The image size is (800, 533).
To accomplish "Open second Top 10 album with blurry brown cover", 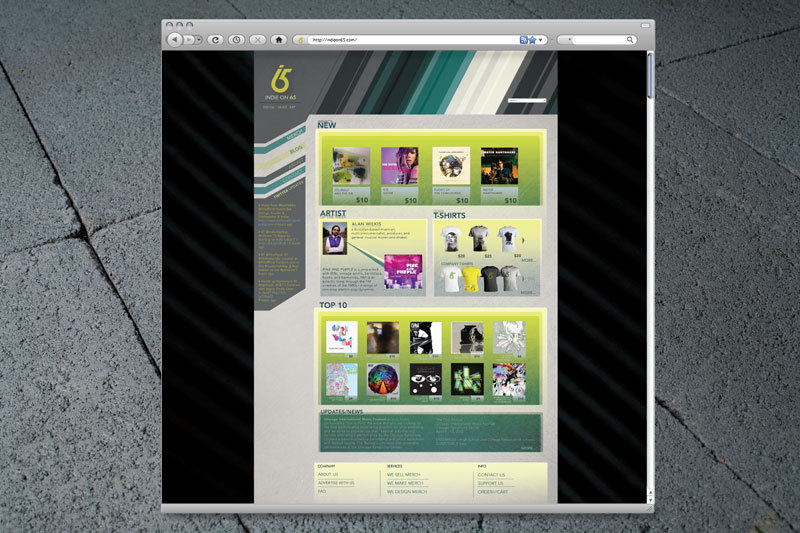I will (x=383, y=337).
